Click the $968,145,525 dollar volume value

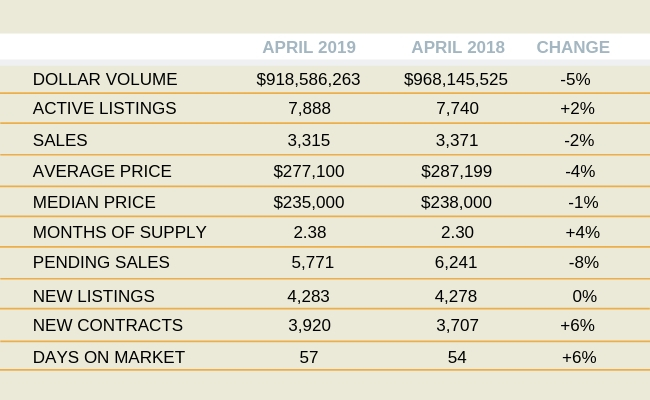pos(456,79)
